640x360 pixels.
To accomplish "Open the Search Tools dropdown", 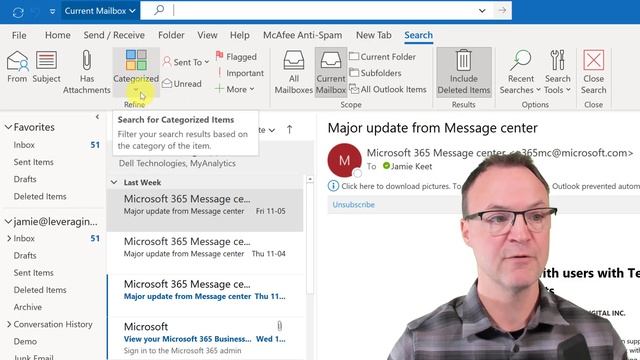I will 558,72.
